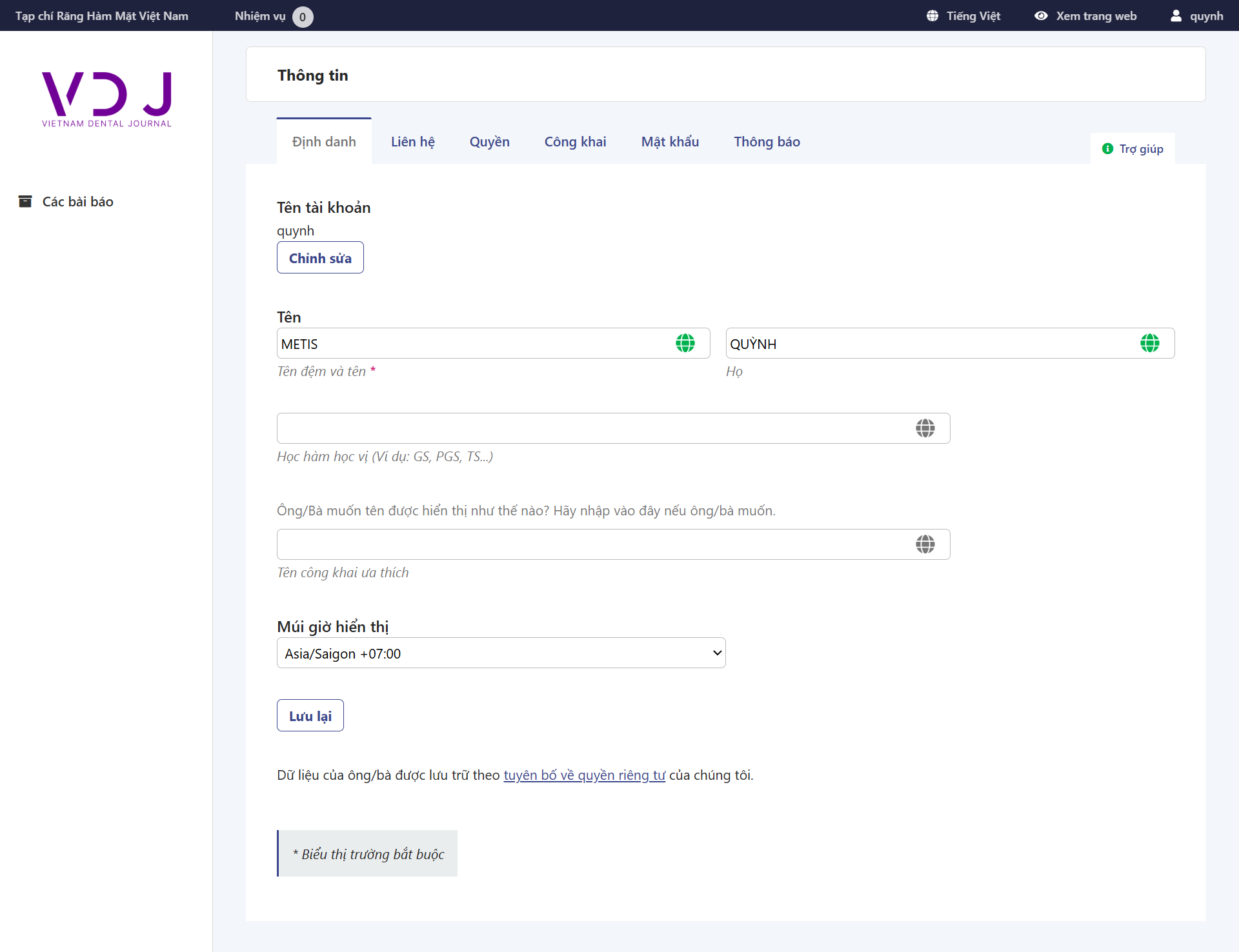Open the Công khai tab

576,142
